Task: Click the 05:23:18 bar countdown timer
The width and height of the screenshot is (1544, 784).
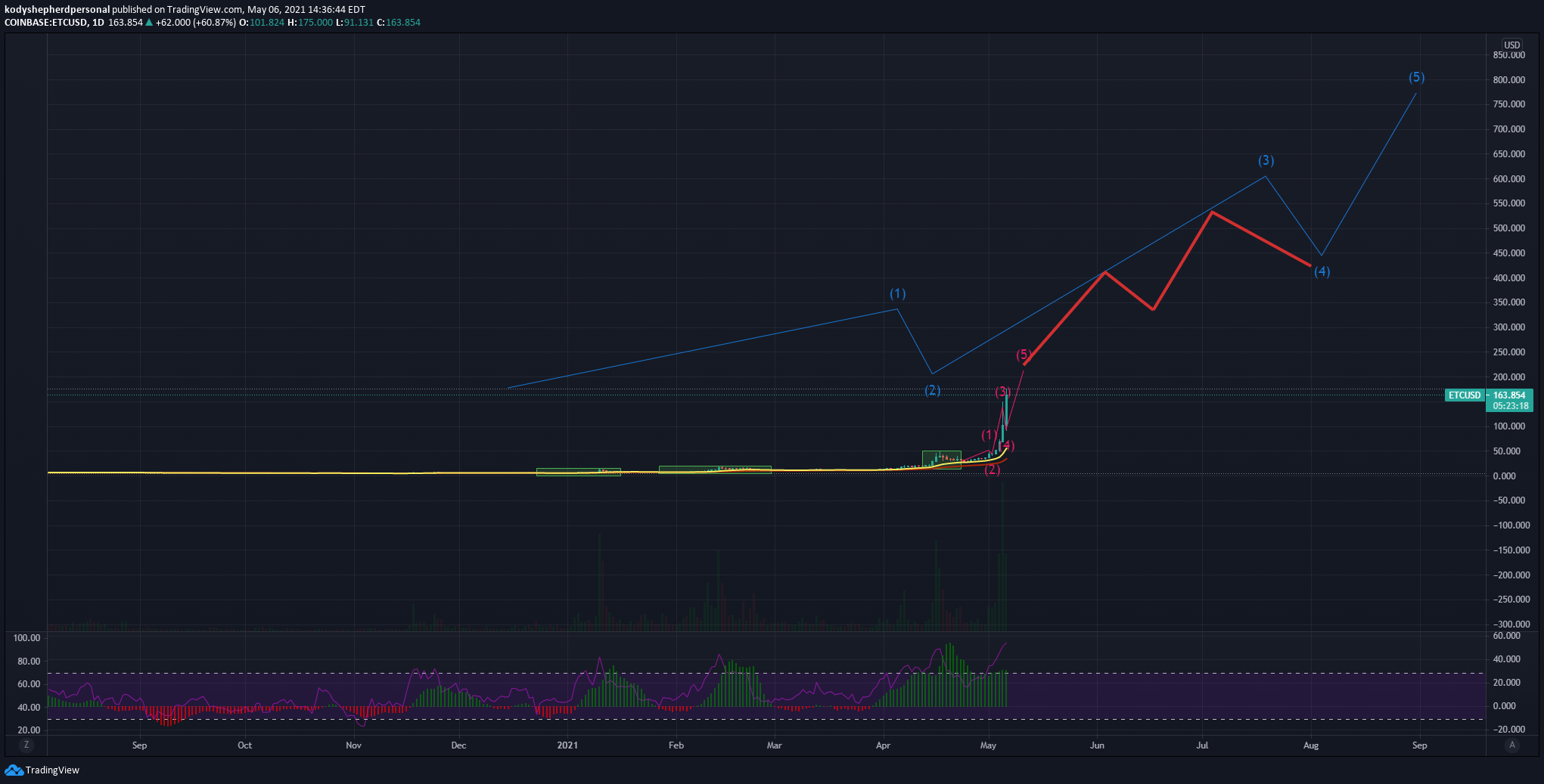Action: point(1509,406)
